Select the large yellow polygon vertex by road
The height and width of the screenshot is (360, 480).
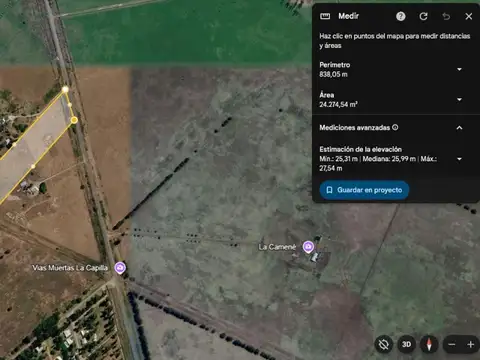74,120
